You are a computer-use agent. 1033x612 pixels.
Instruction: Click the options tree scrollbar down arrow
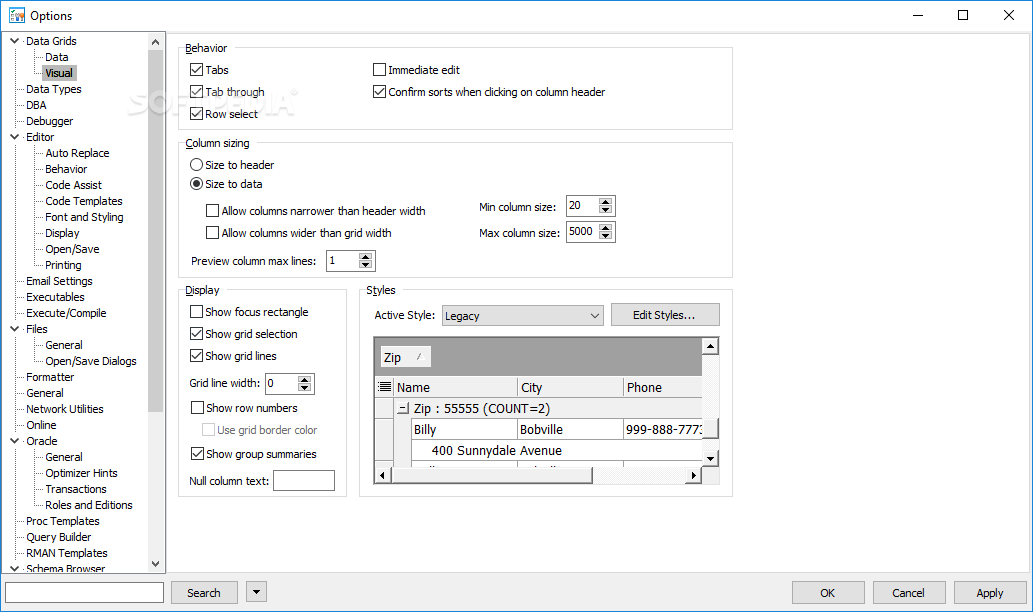click(x=155, y=564)
